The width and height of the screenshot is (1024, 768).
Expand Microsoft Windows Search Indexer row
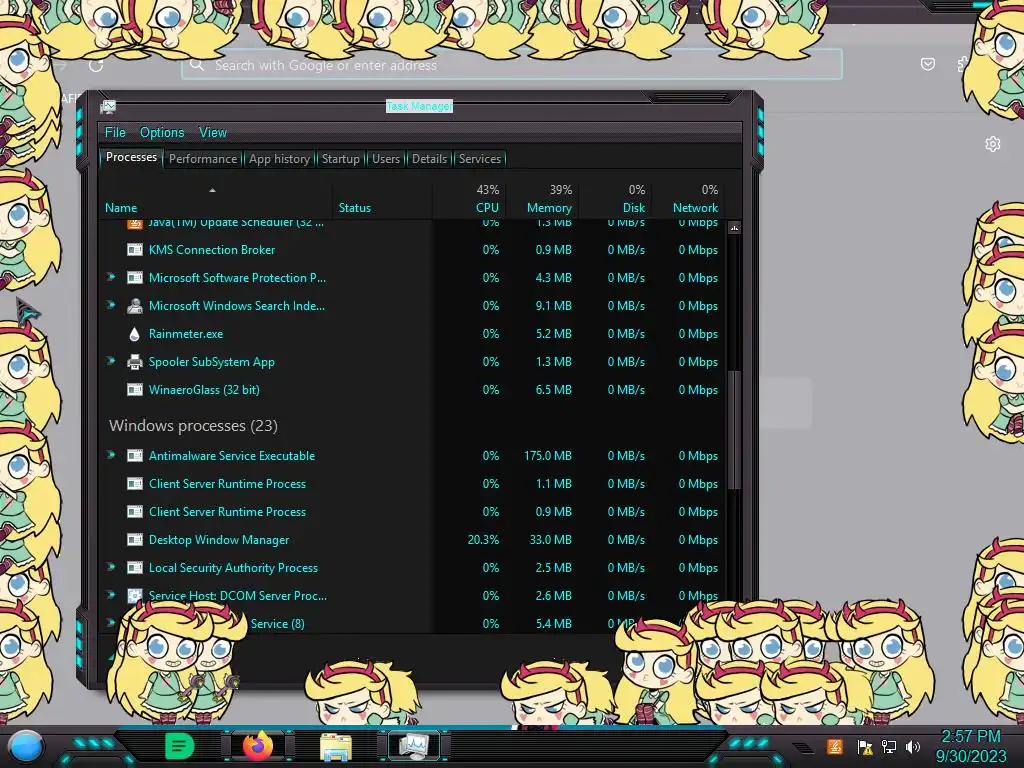(111, 305)
